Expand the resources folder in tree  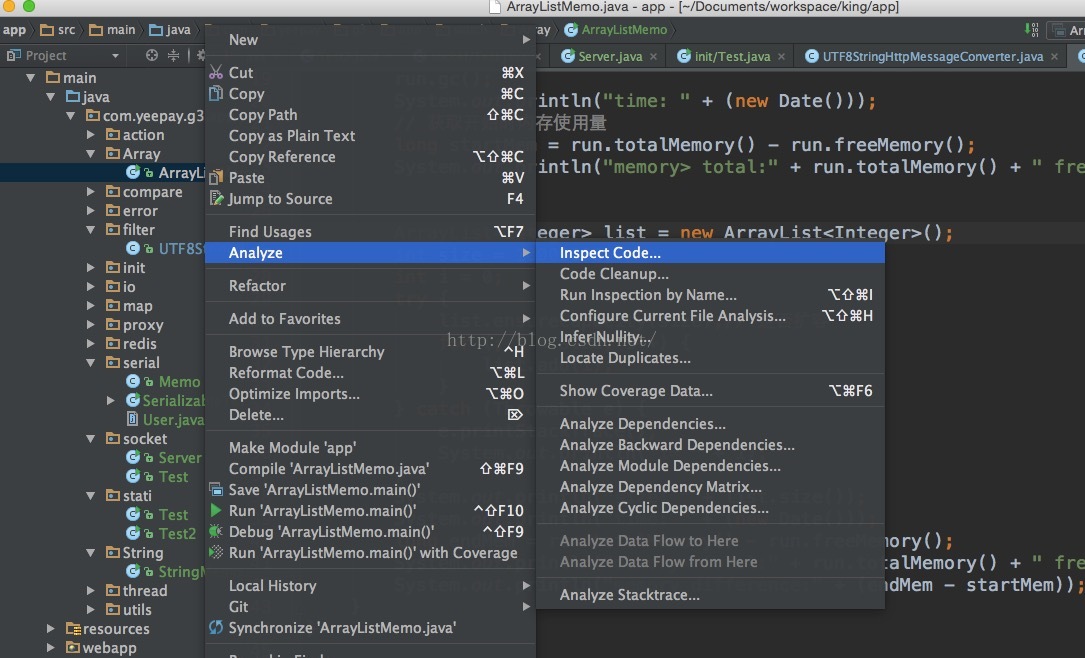pos(51,629)
